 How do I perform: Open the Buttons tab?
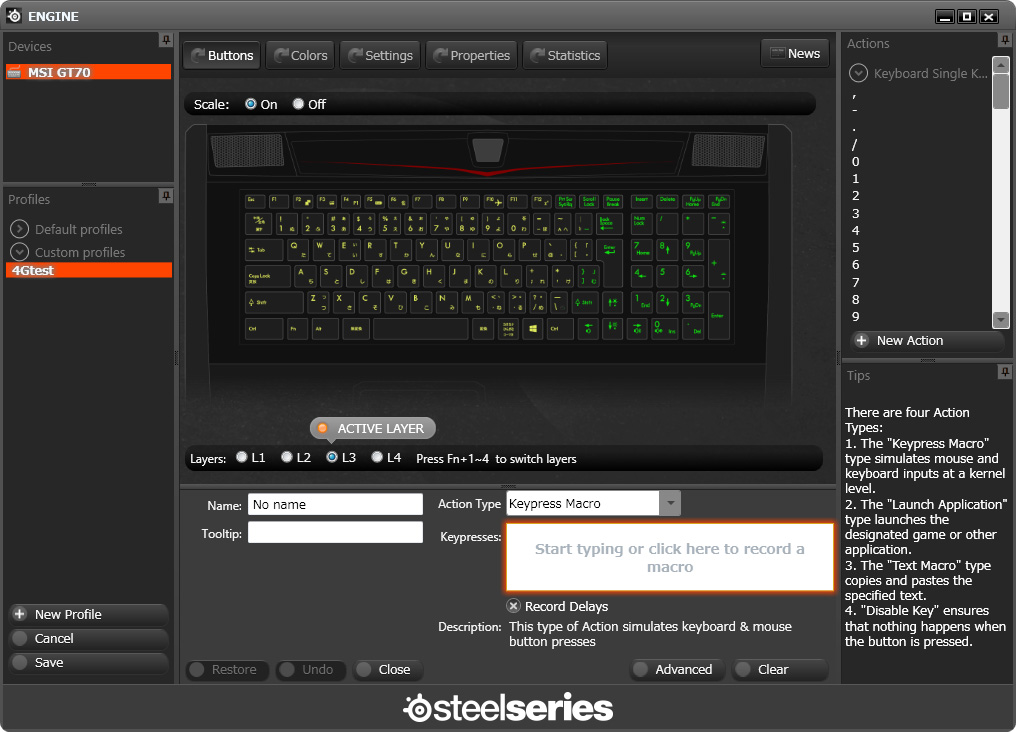pyautogui.click(x=222, y=55)
